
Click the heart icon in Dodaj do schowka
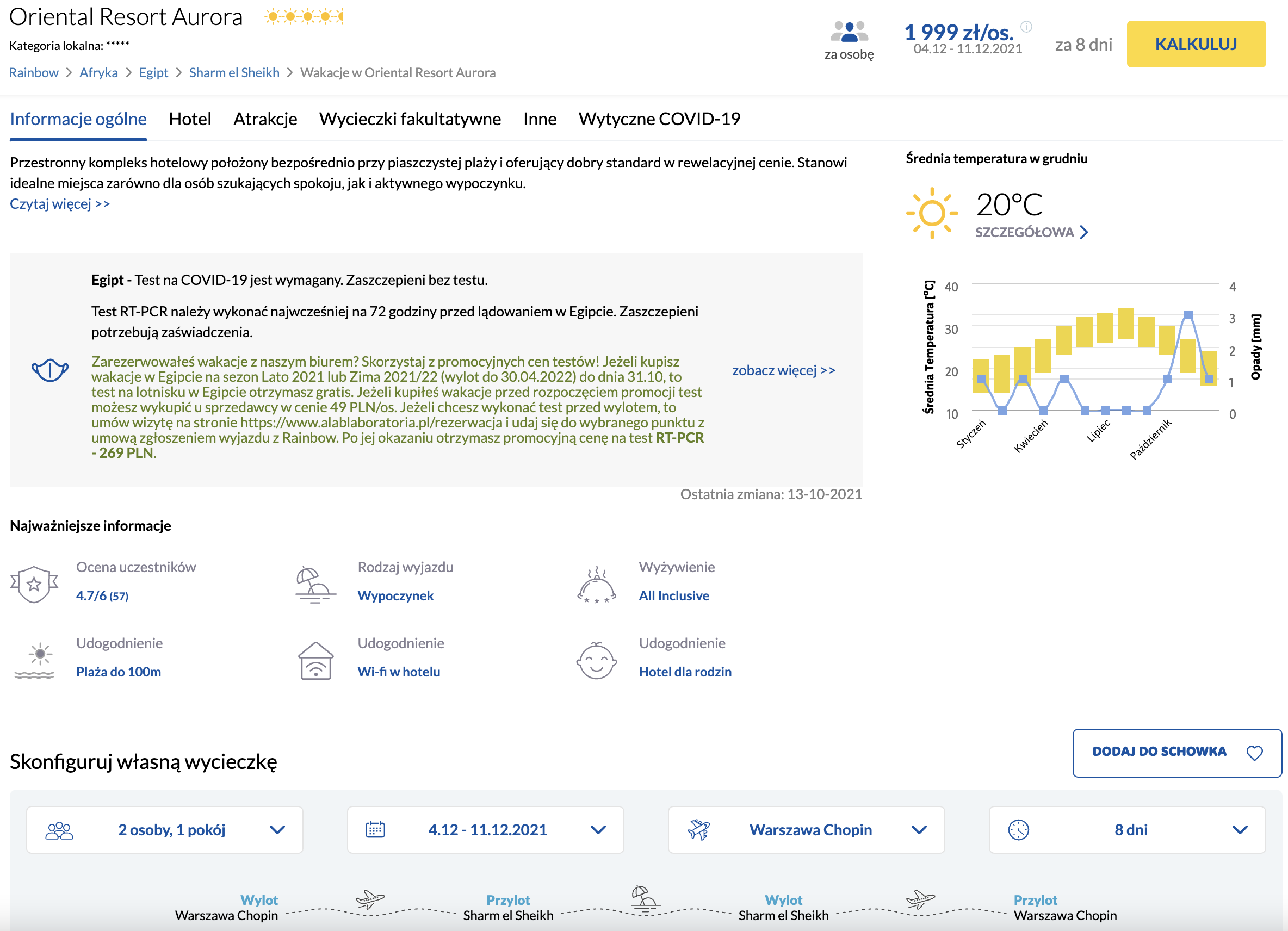pyautogui.click(x=1254, y=753)
